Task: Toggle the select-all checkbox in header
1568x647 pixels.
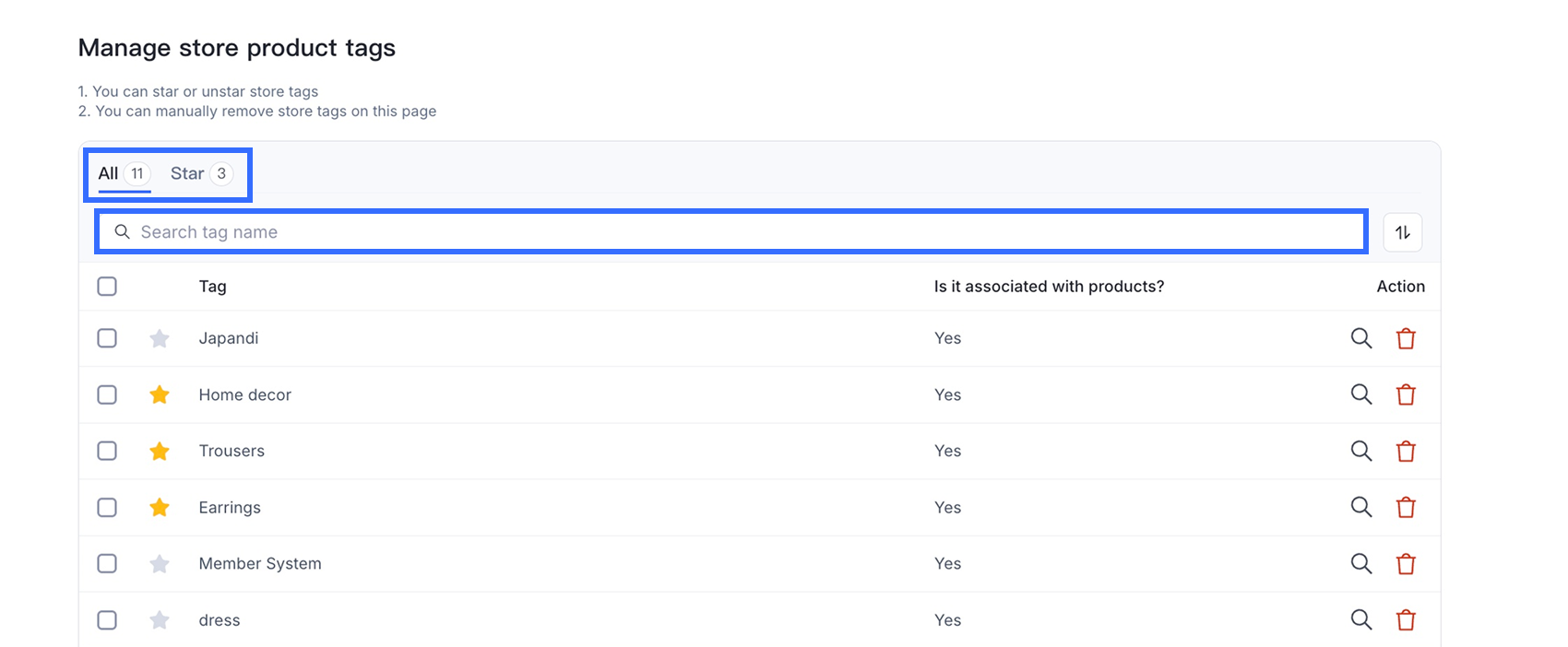Action: pyautogui.click(x=107, y=287)
